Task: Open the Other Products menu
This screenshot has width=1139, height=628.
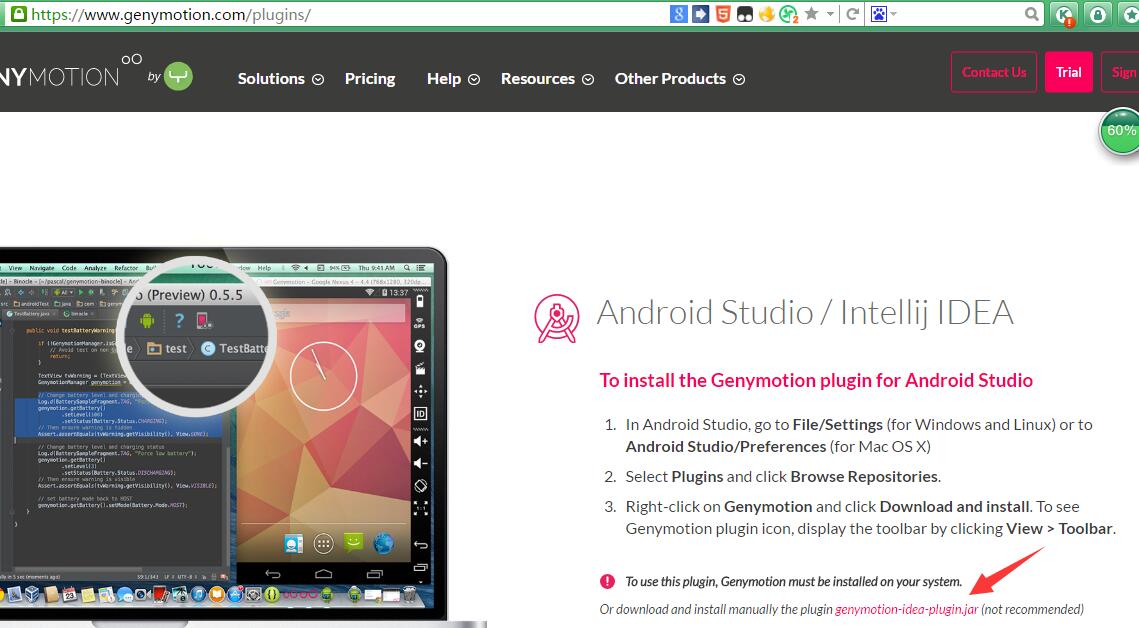Action: tap(670, 78)
